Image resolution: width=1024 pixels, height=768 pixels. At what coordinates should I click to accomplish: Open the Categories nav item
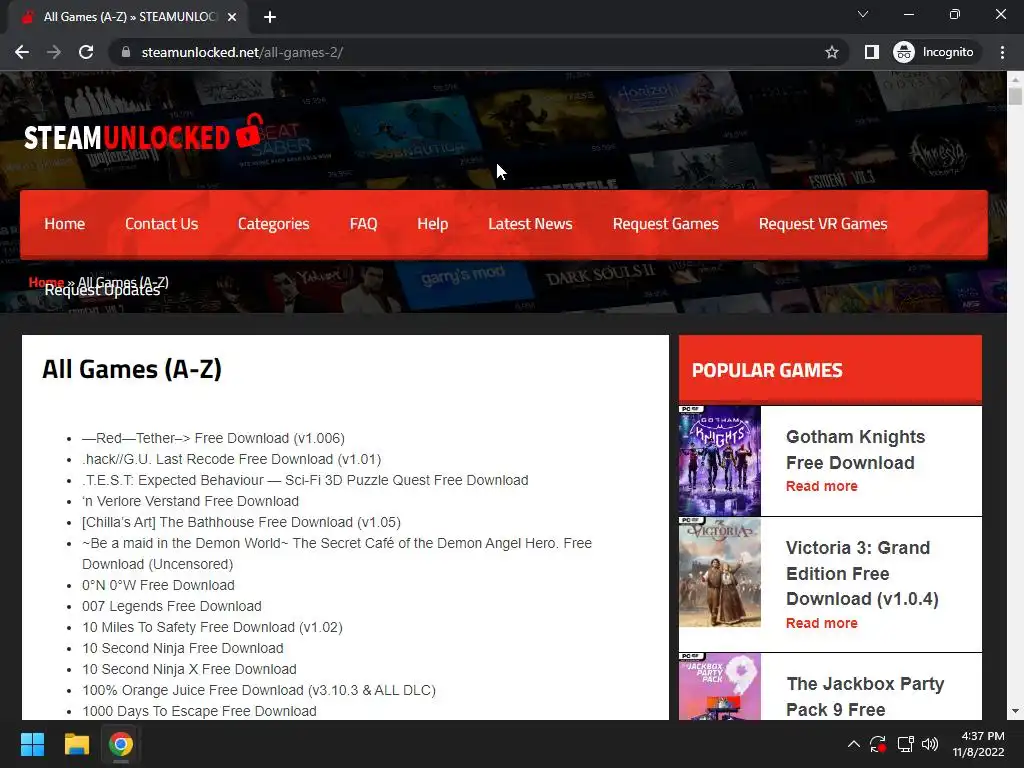pos(274,224)
